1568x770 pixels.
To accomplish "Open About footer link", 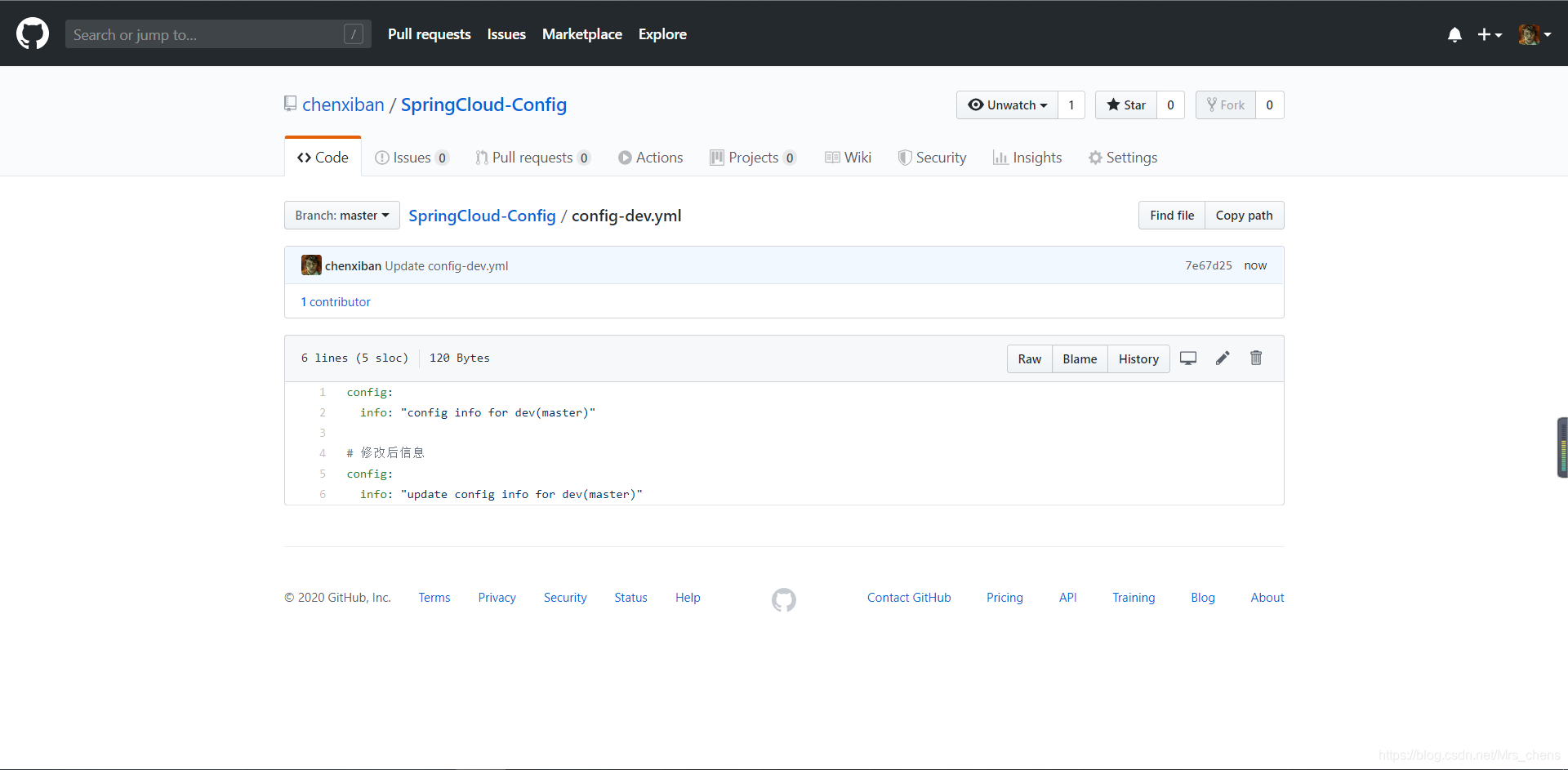I will pyautogui.click(x=1267, y=598).
